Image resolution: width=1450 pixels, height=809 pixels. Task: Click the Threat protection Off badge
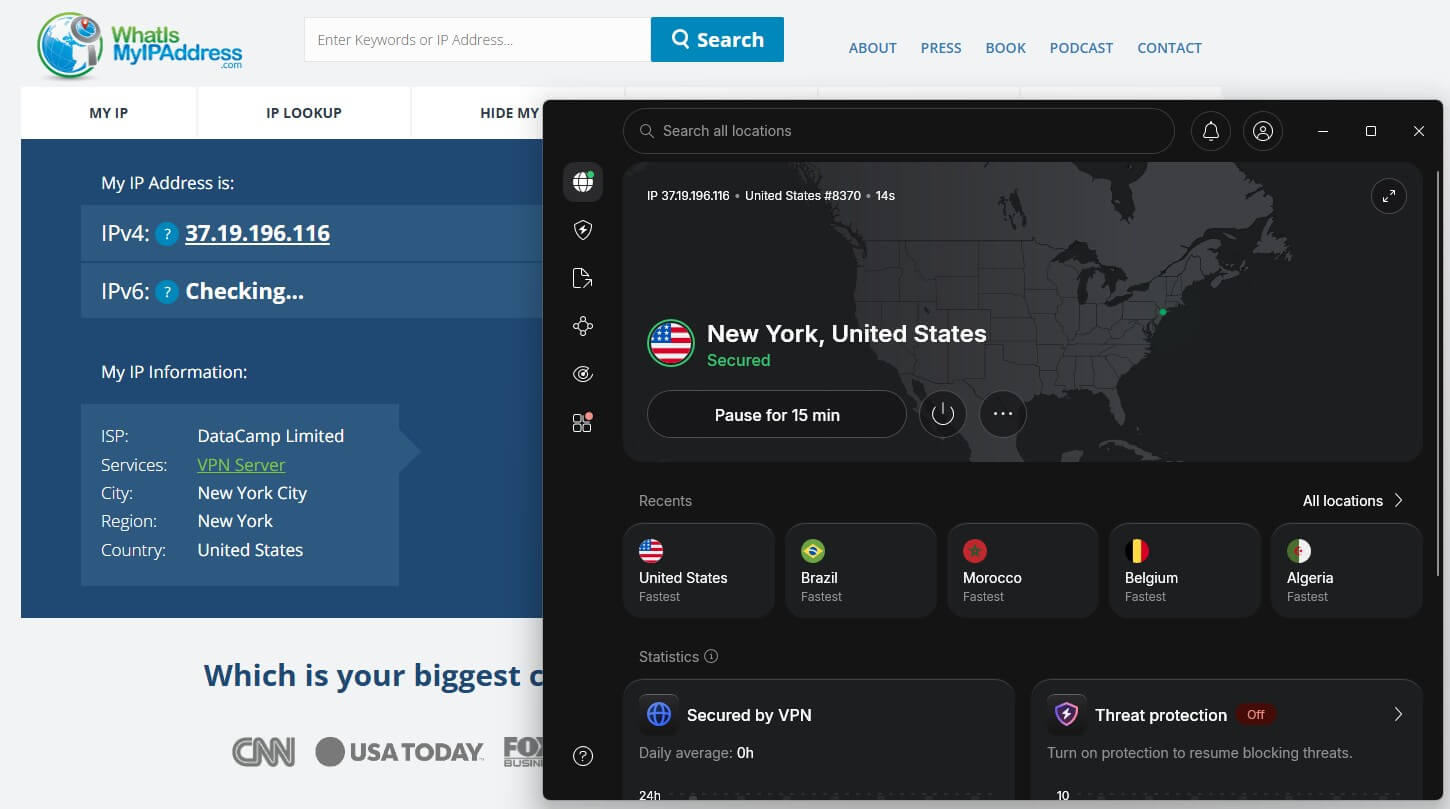tap(1255, 714)
